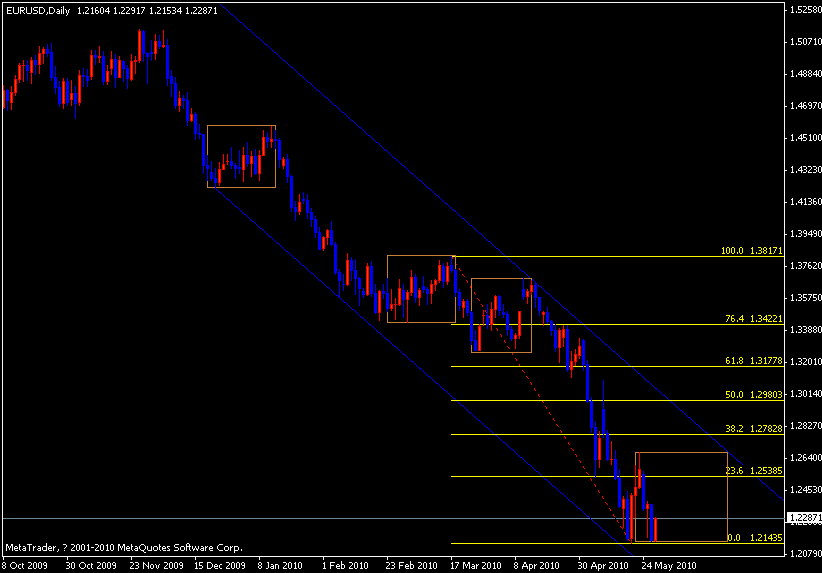
Task: Click the 8 Oct 2009 date label
Action: pos(25,566)
